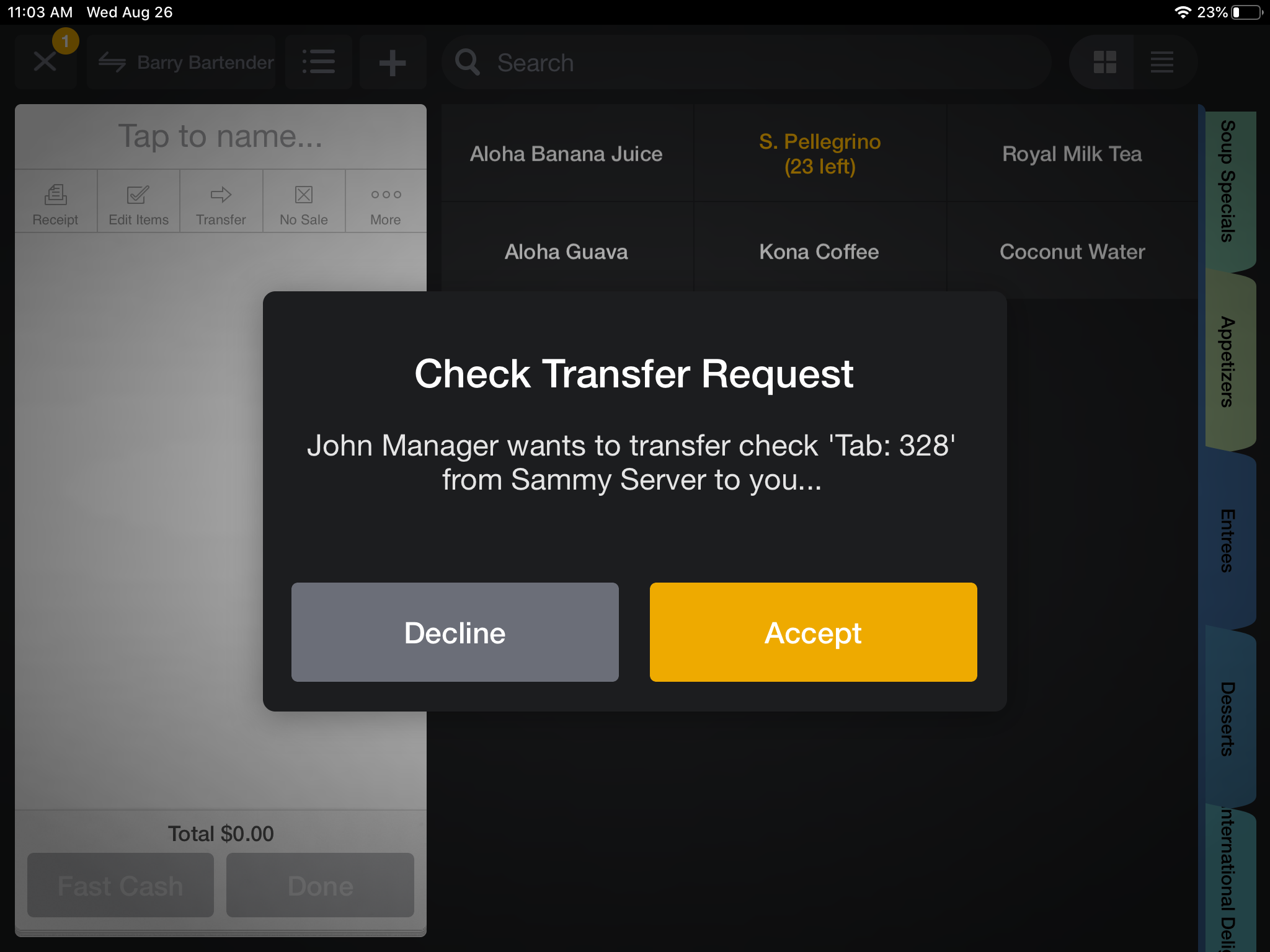Screen dimensions: 1270x952
Task: Click the Search field
Action: pyautogui.click(x=744, y=62)
